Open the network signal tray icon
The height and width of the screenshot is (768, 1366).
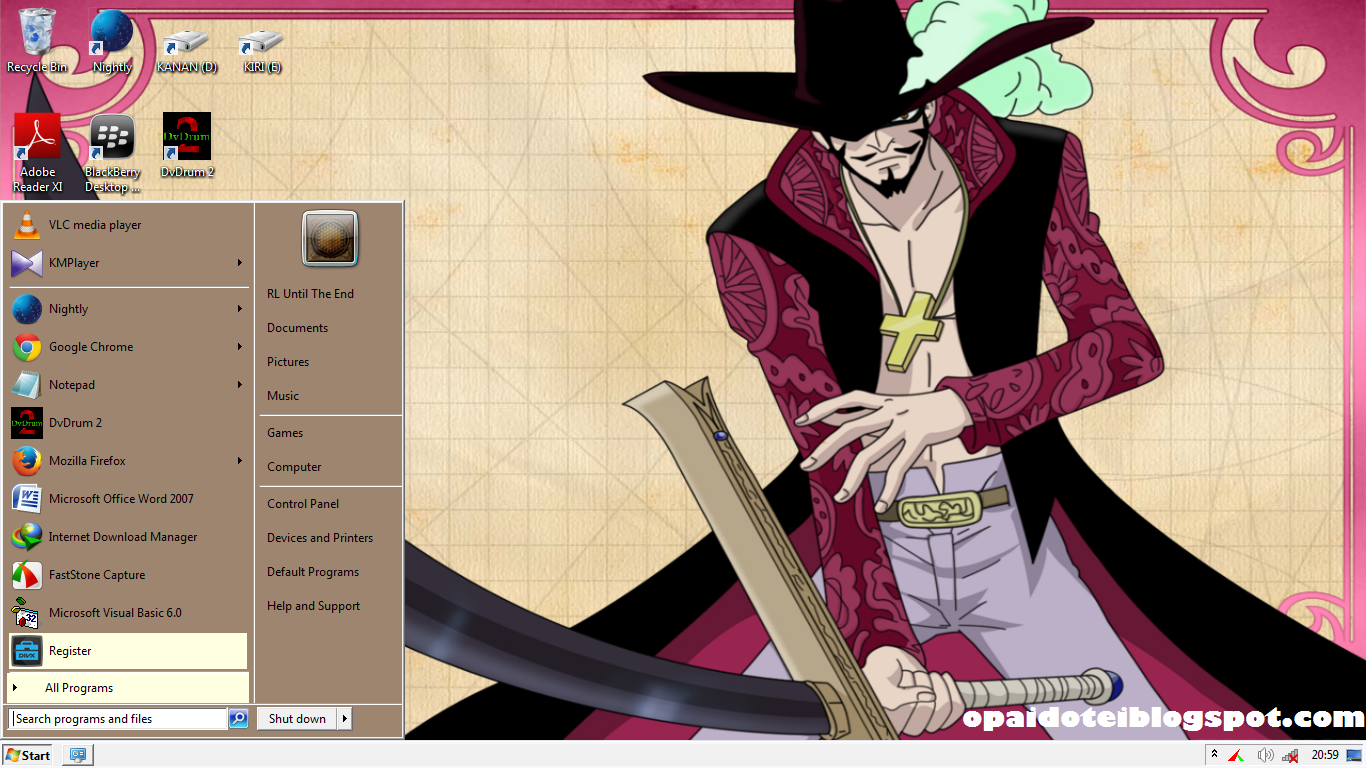(1290, 755)
